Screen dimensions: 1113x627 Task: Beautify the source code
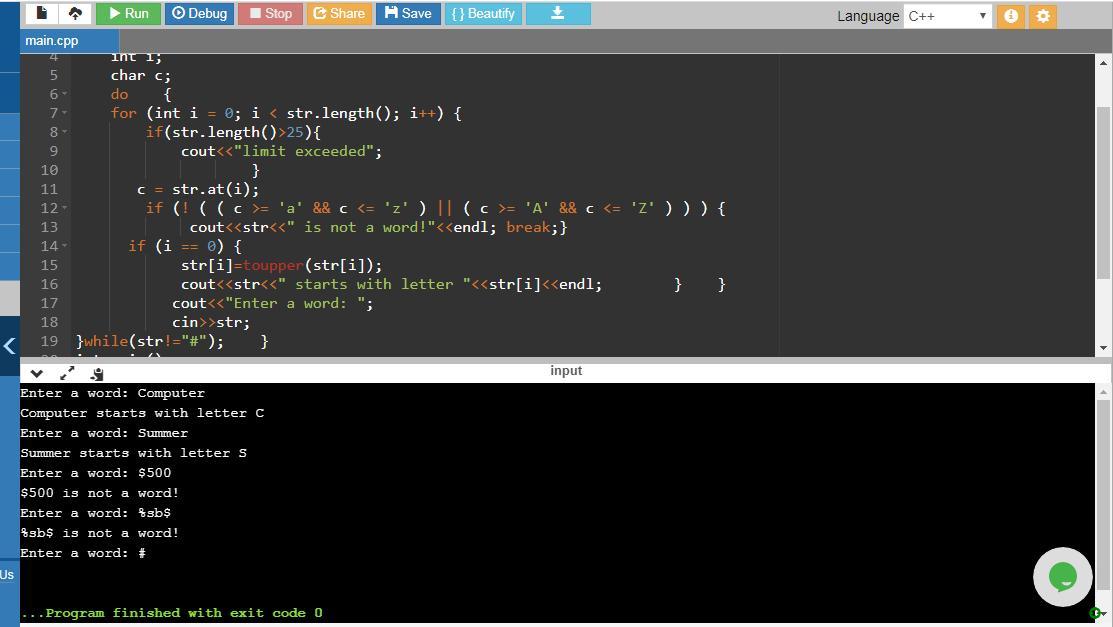(483, 13)
